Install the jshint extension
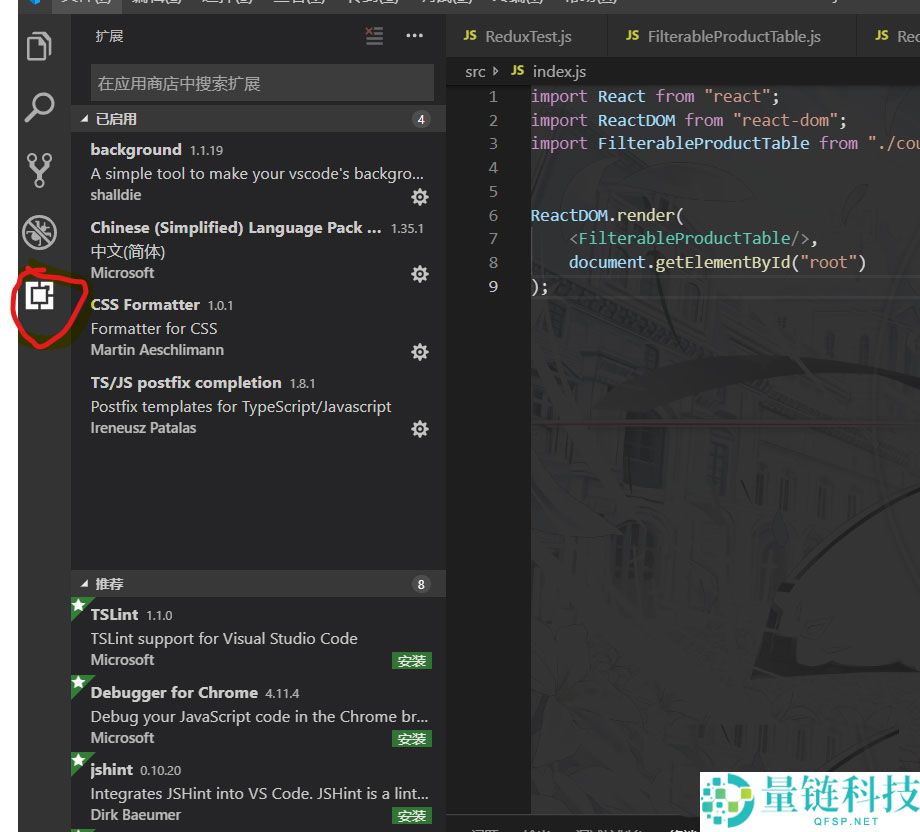The image size is (920, 832). point(412,816)
